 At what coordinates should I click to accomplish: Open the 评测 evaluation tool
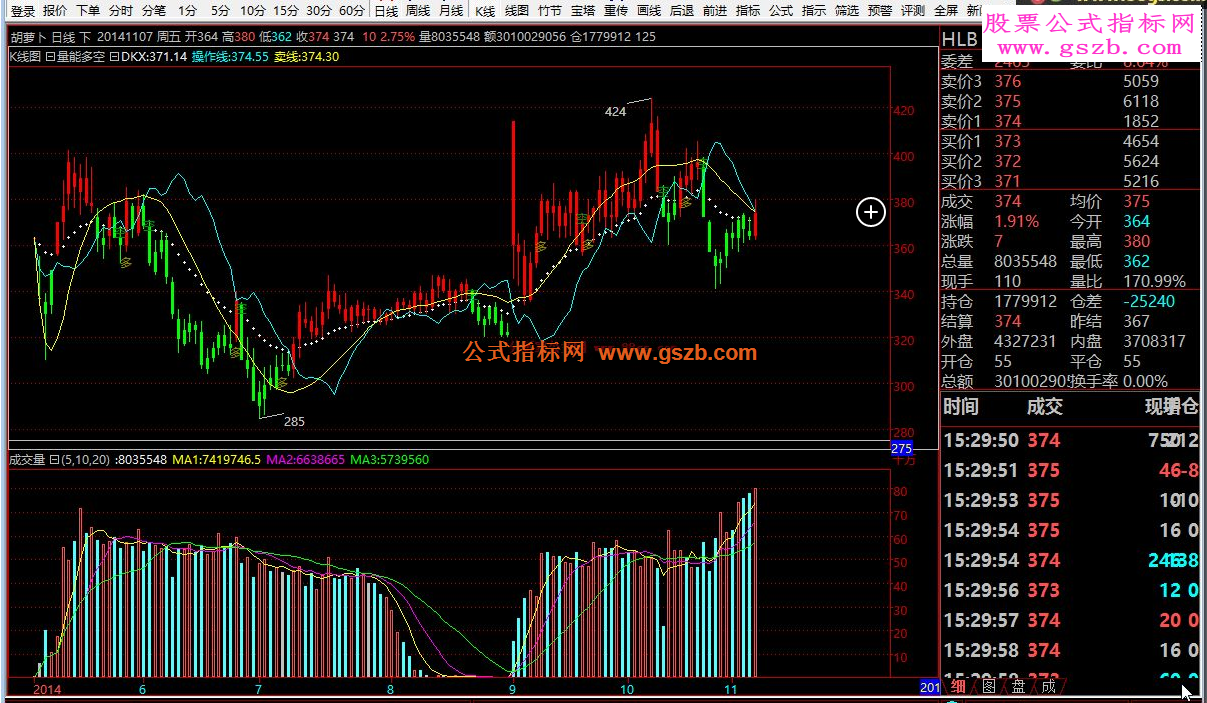click(x=913, y=11)
